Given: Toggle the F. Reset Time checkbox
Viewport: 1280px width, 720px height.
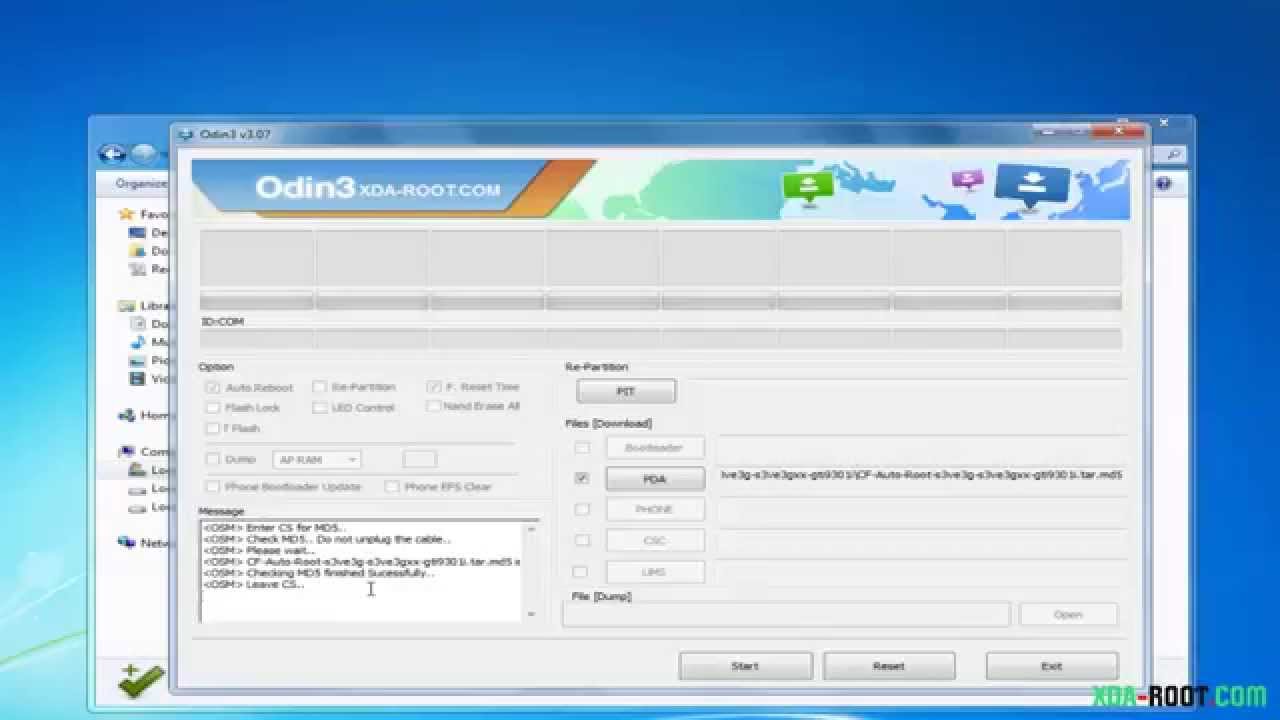Looking at the screenshot, I should 434,387.
